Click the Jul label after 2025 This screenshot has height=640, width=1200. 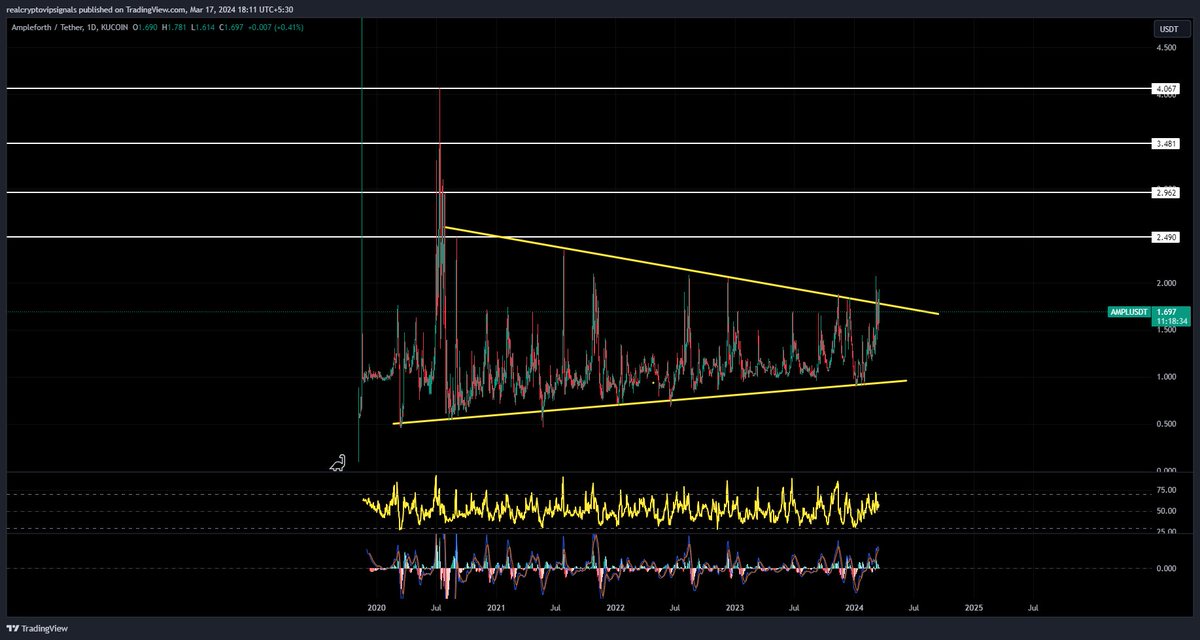coord(1032,607)
